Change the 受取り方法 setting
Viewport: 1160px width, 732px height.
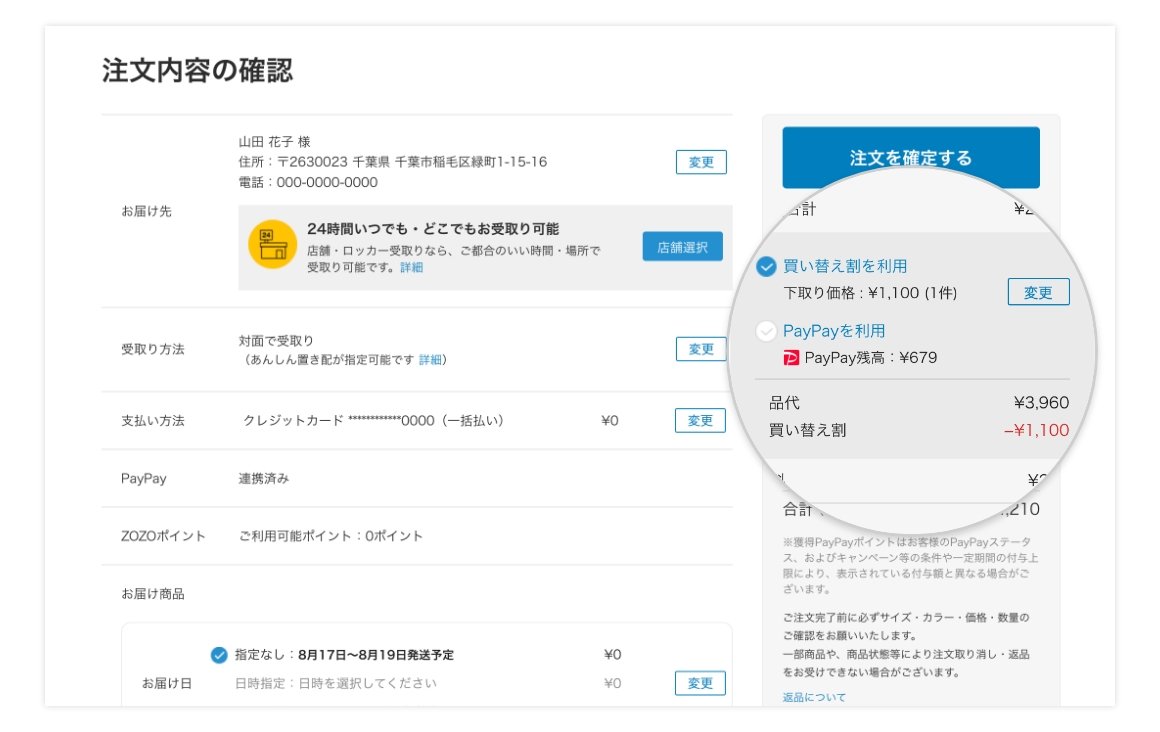[x=701, y=349]
